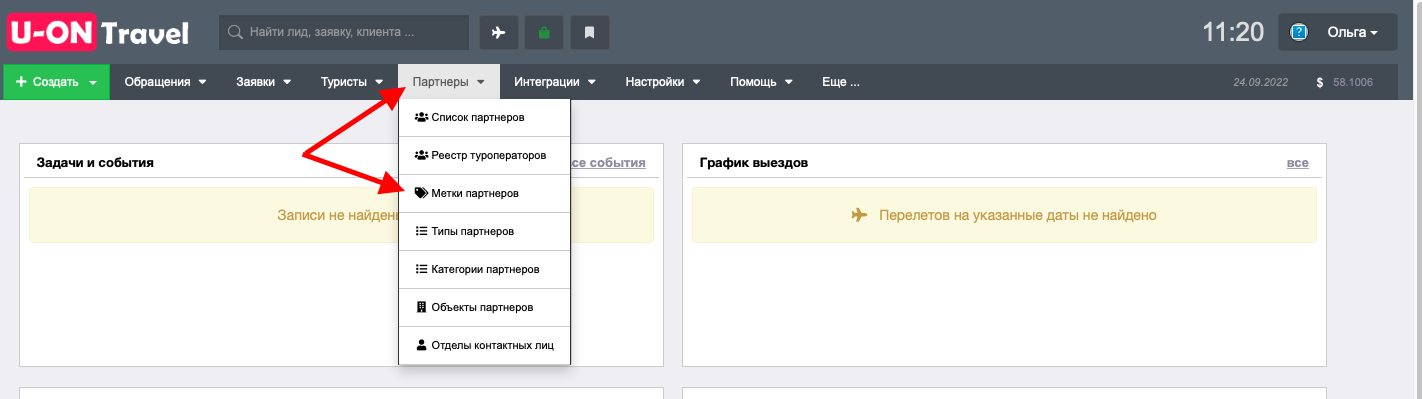Click the help icon beside Ольга
The width and height of the screenshot is (1422, 399).
tap(1300, 32)
